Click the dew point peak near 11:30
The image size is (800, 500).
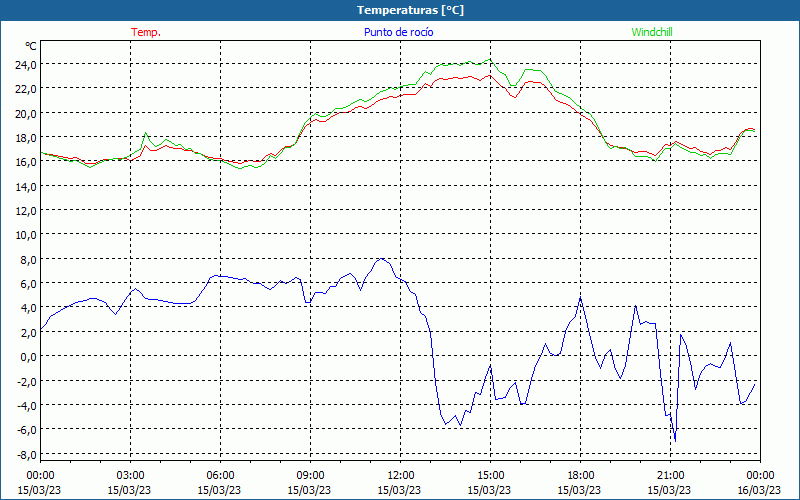tap(381, 259)
